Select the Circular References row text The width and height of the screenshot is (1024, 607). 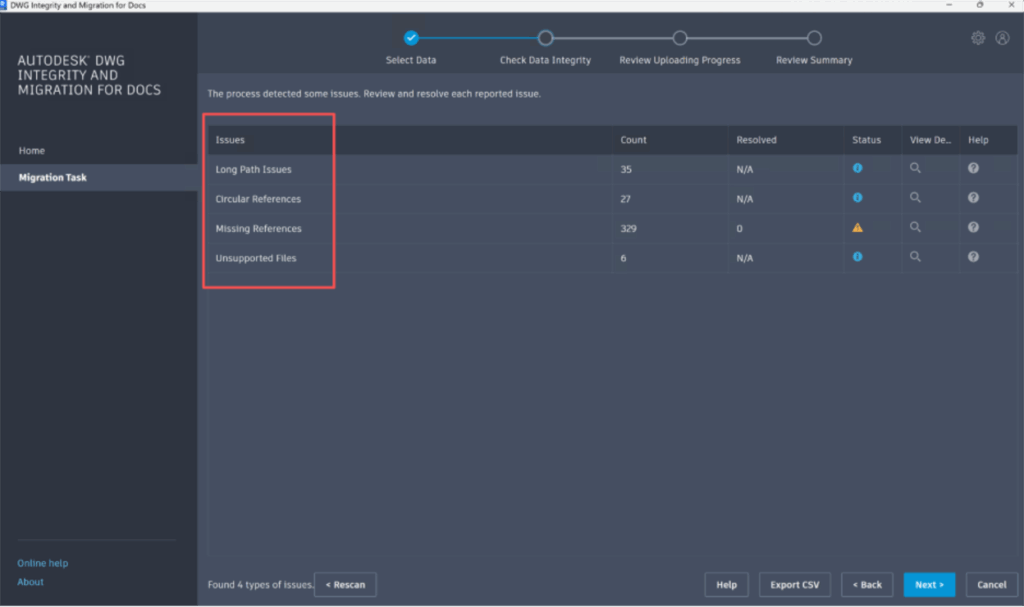(x=258, y=199)
